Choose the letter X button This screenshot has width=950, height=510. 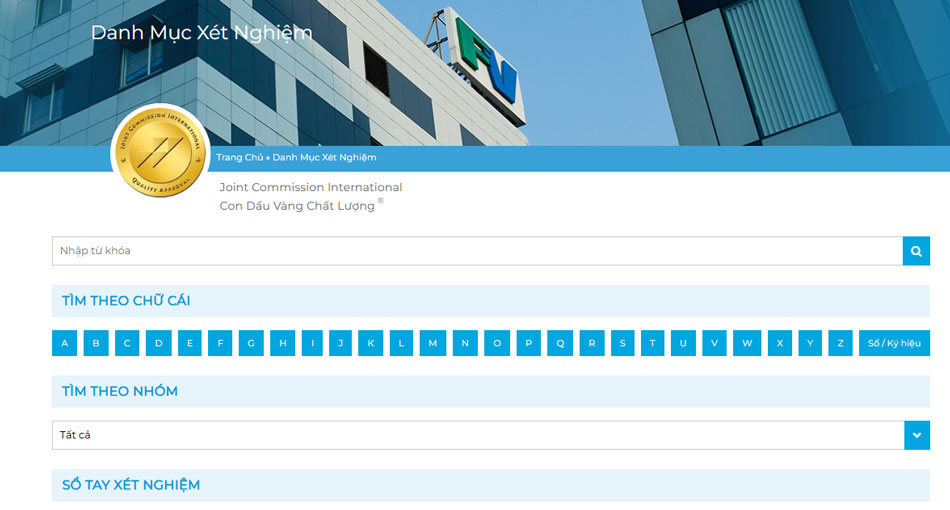tap(780, 343)
